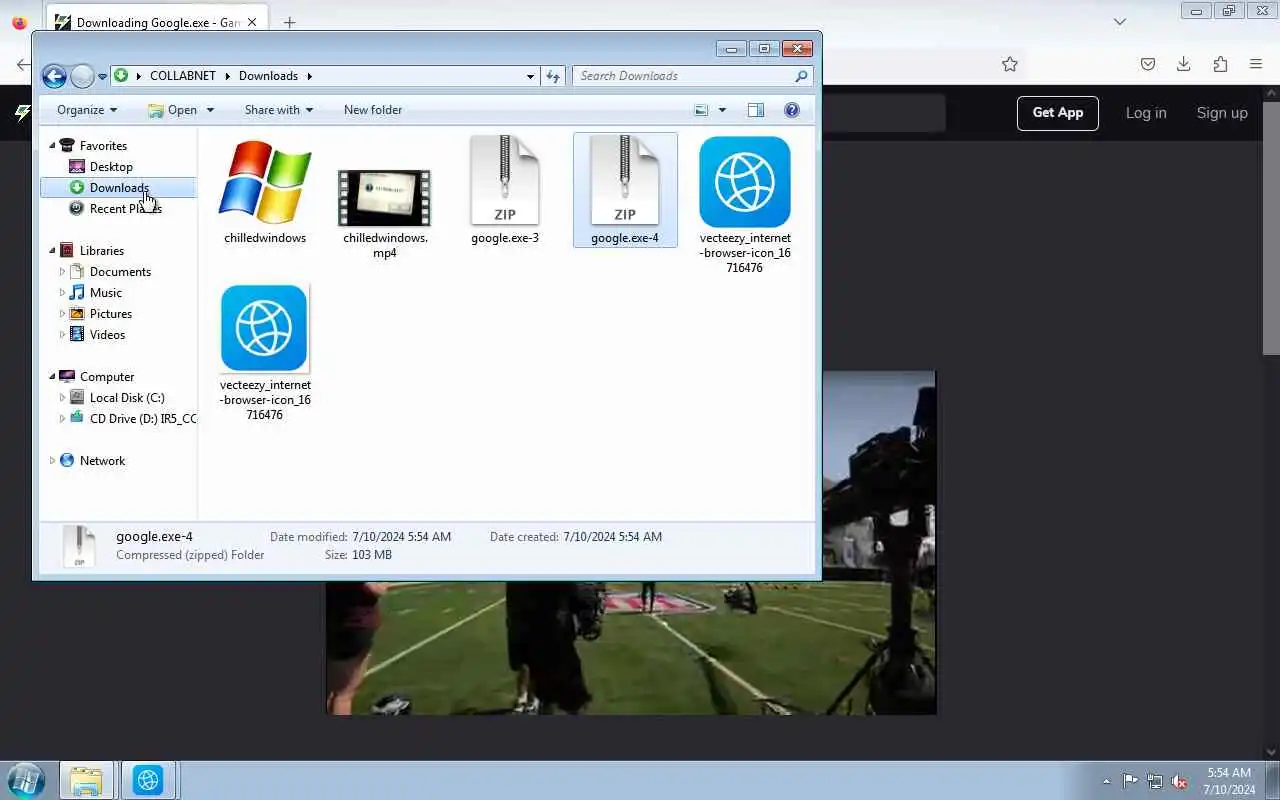Select the google.exe-3 ZIP file
This screenshot has height=800, width=1280.
pyautogui.click(x=505, y=190)
